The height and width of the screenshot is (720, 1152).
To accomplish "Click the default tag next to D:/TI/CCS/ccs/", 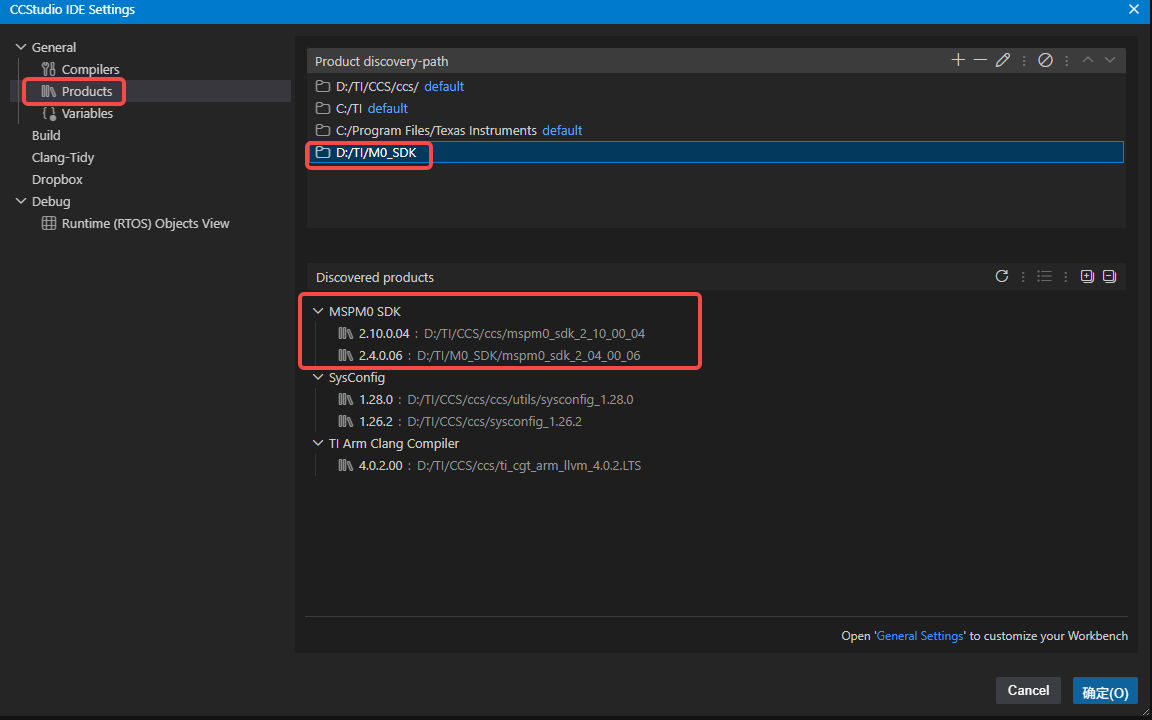I will [444, 87].
